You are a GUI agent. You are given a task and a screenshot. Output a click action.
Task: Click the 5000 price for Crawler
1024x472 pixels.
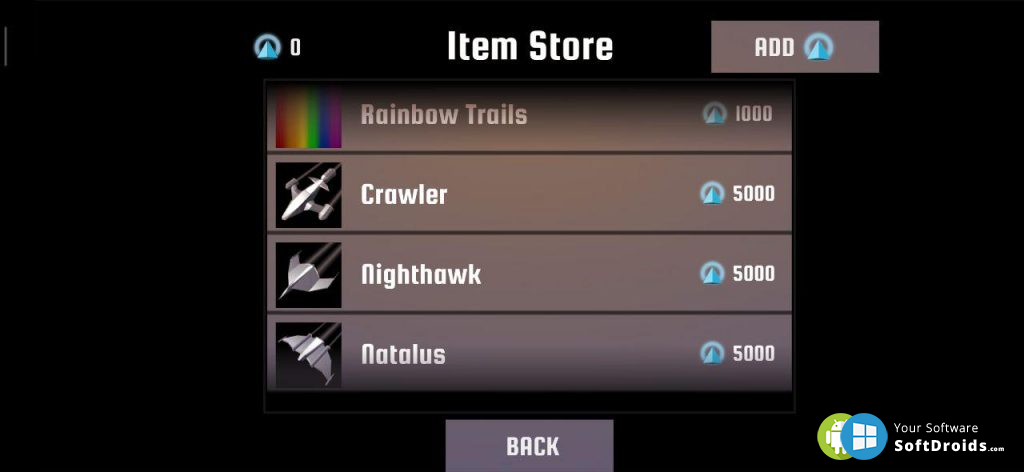754,194
